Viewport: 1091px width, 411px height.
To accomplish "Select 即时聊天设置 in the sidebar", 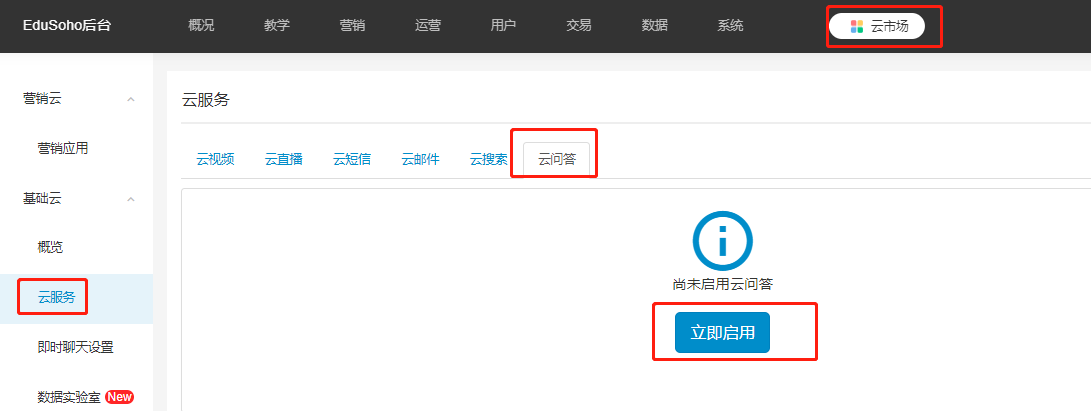I will (x=75, y=347).
